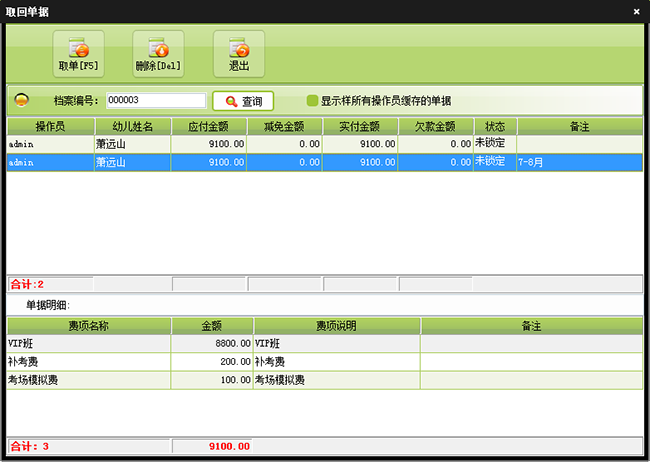Click the 退出 exit icon

pyautogui.click(x=238, y=48)
